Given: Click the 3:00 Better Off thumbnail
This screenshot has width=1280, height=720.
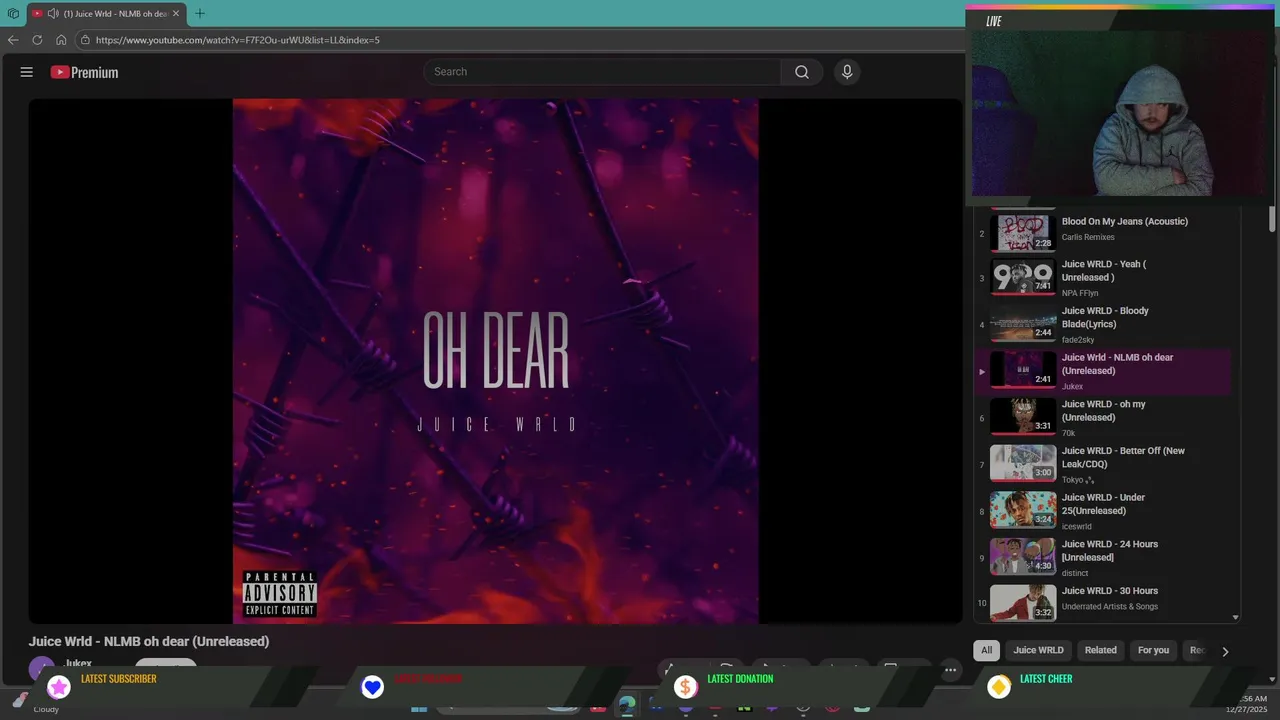Looking at the screenshot, I should click(x=1023, y=464).
